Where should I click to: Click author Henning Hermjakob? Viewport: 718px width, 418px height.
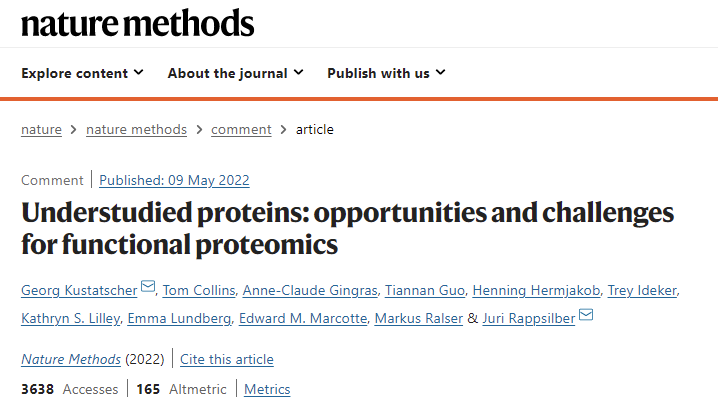(x=536, y=290)
